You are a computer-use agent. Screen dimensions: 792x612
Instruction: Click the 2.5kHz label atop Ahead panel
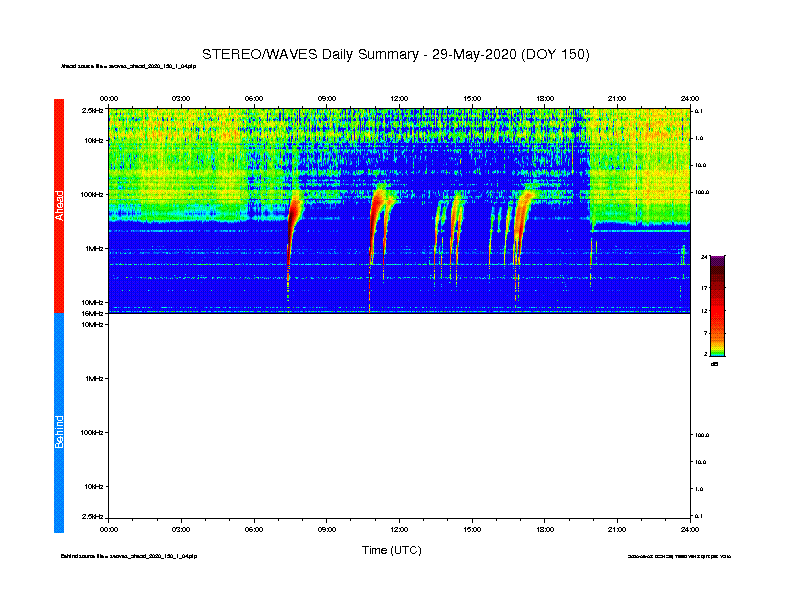(92, 110)
